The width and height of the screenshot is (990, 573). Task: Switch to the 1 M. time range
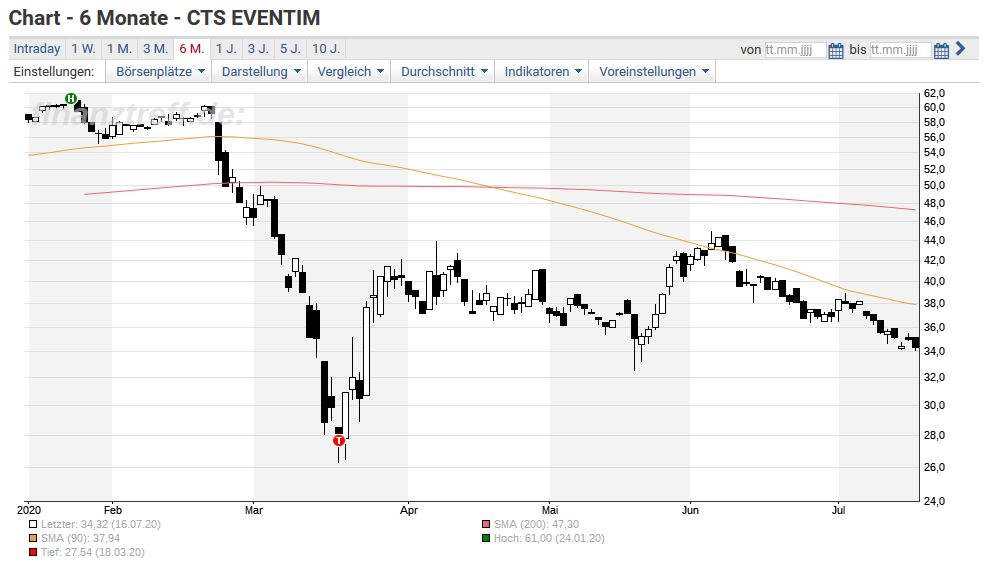[119, 49]
